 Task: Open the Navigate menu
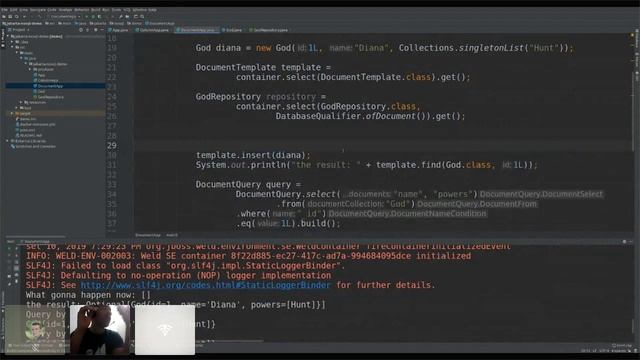(38, 10)
